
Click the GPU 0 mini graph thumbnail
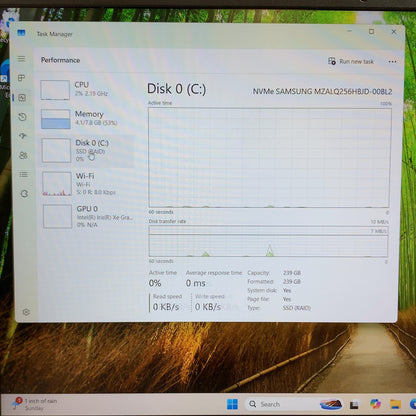click(x=57, y=216)
